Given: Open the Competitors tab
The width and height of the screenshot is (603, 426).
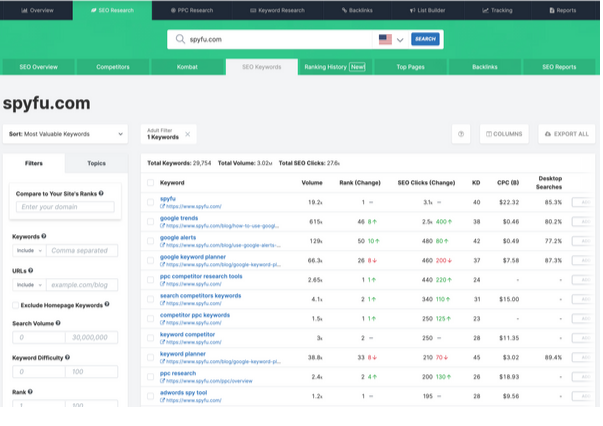Looking at the screenshot, I should click(x=113, y=67).
